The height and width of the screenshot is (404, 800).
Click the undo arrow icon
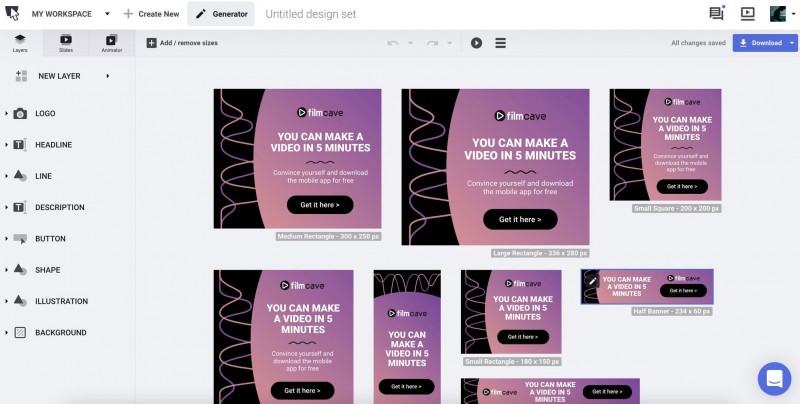click(x=393, y=43)
